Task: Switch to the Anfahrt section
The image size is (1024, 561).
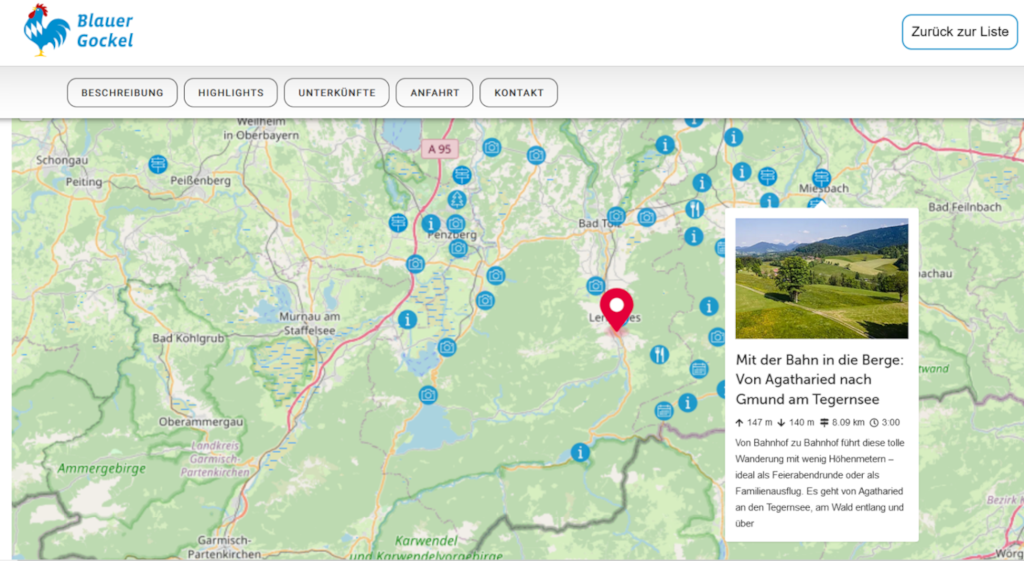Action: point(434,93)
